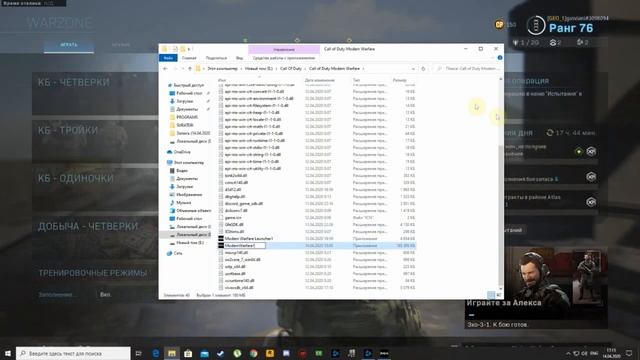Image resolution: width=640 pixels, height=360 pixels.
Task: Open Task View on the taskbar
Action: click(138, 353)
